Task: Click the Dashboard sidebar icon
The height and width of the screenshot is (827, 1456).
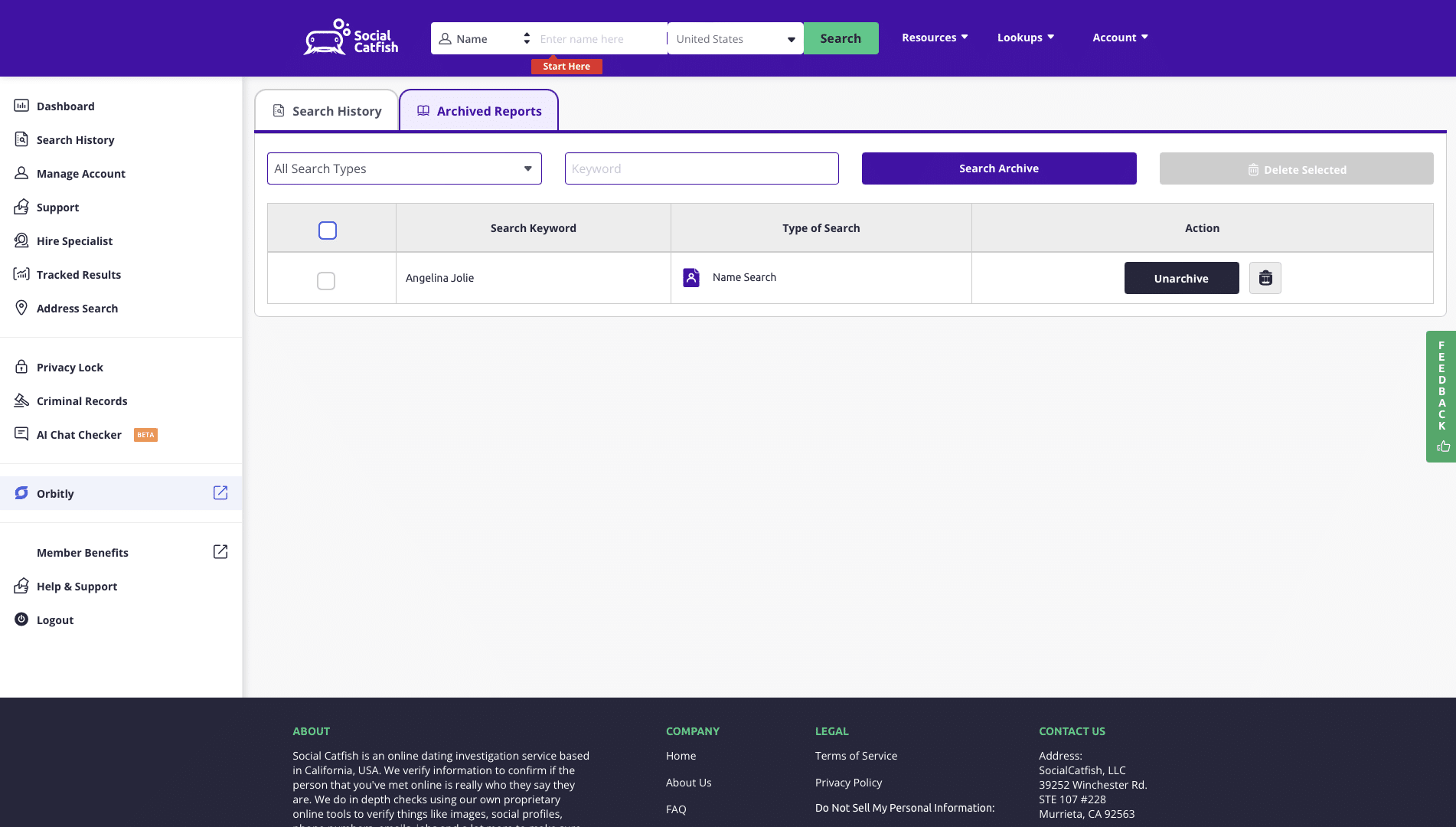Action: click(x=21, y=106)
